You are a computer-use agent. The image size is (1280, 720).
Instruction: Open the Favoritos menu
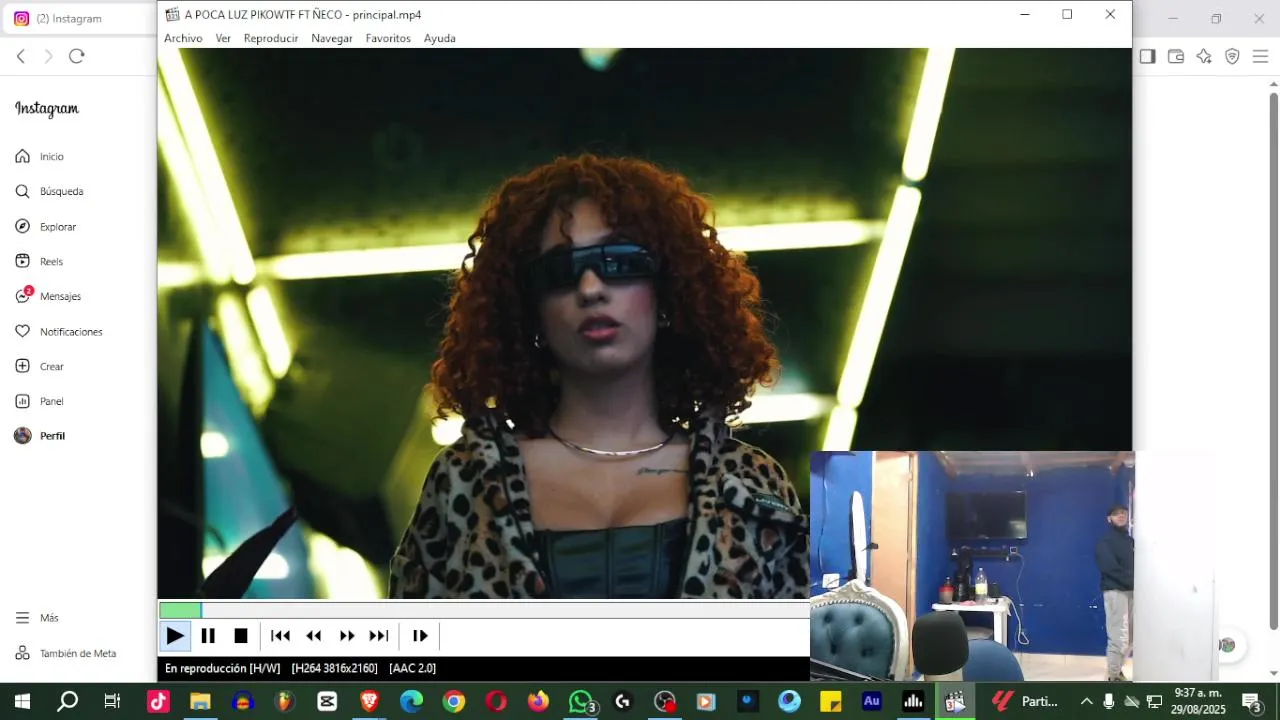pos(388,38)
